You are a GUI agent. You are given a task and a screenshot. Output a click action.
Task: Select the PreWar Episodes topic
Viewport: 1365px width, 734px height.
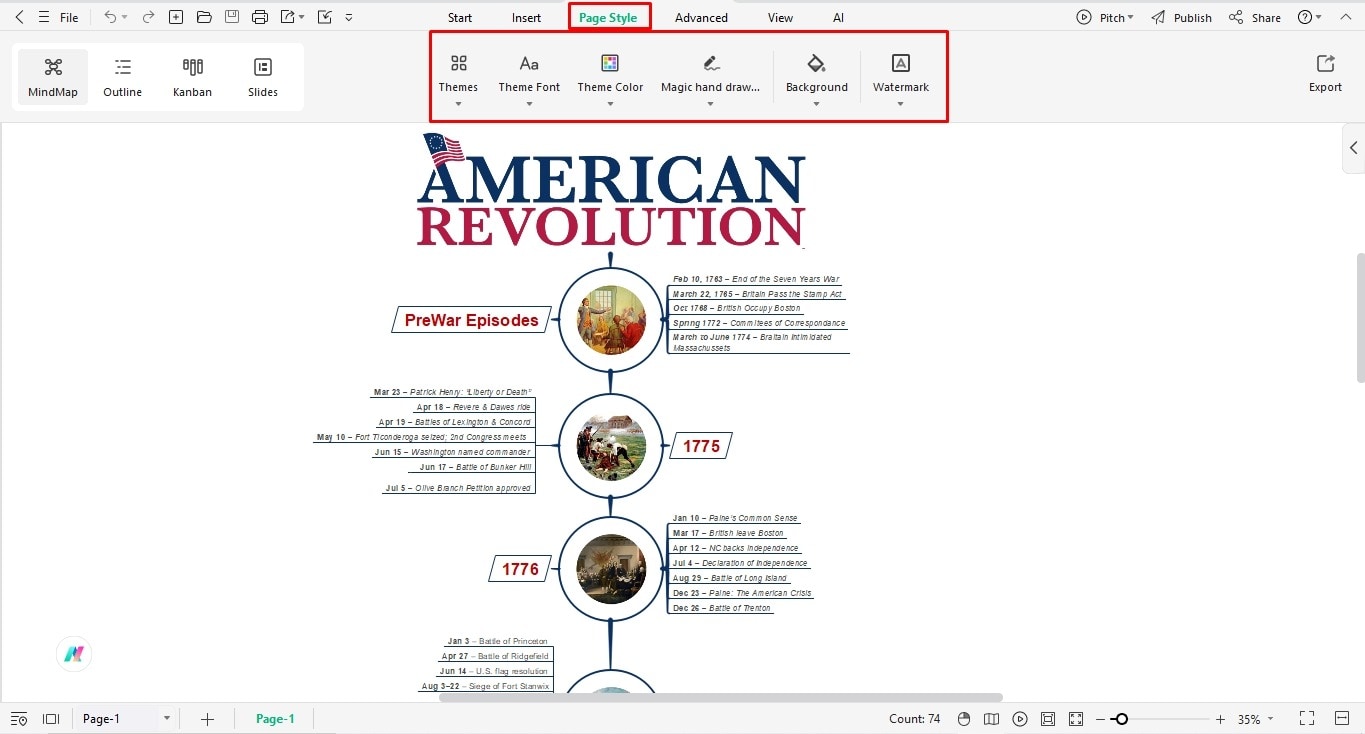coord(471,320)
